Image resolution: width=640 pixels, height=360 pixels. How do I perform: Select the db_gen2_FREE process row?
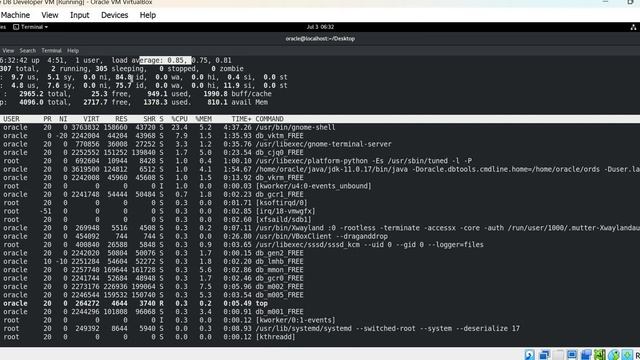320,253
